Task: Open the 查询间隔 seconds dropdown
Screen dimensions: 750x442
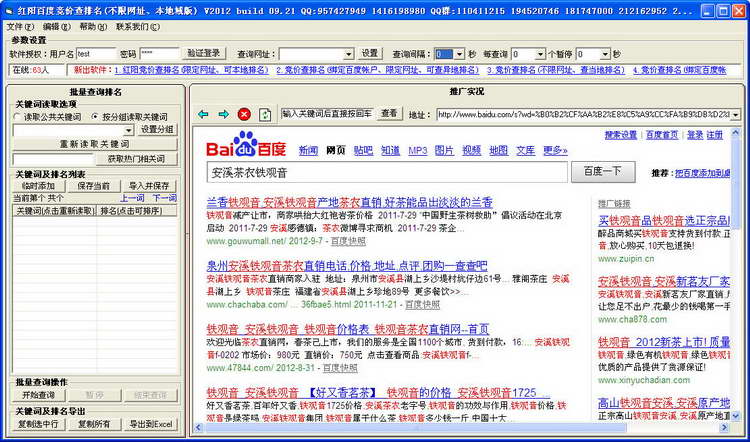Action: [x=459, y=54]
